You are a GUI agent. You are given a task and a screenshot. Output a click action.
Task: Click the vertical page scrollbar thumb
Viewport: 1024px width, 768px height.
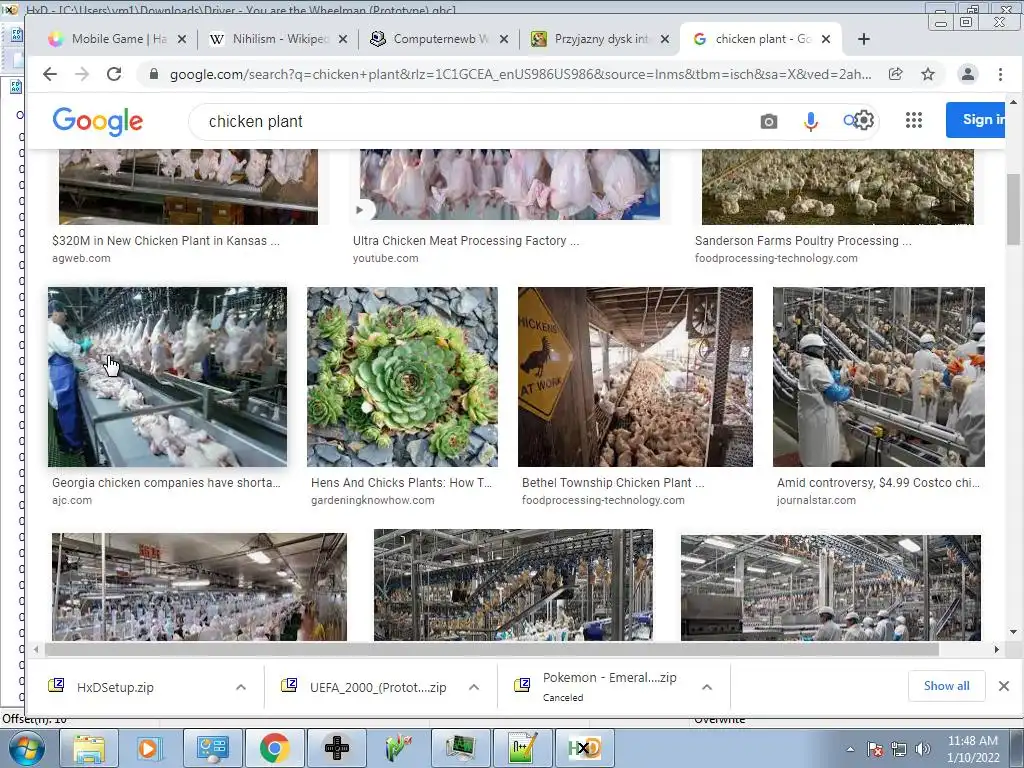coord(1013,209)
